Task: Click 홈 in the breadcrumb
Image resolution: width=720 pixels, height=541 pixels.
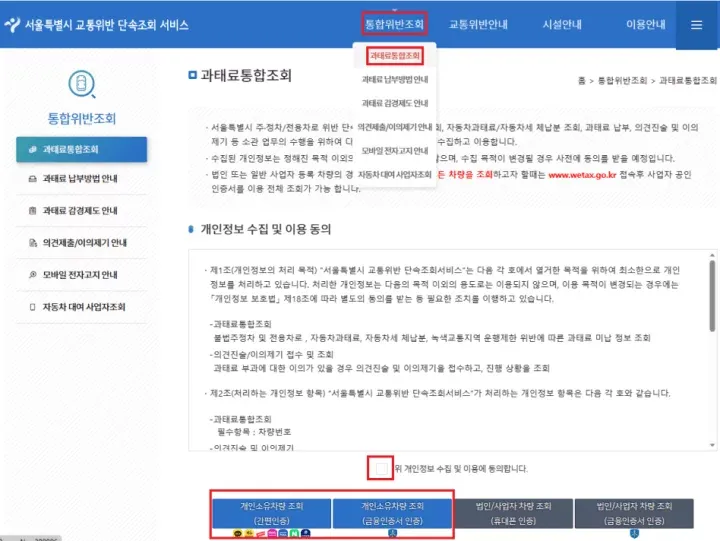Action: click(x=581, y=81)
